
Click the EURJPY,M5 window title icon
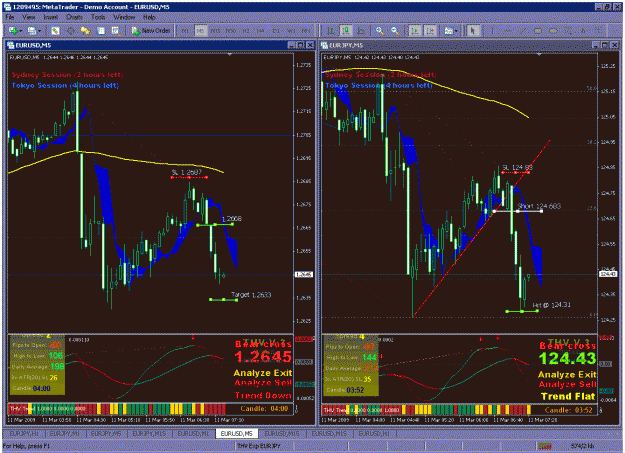[324, 45]
